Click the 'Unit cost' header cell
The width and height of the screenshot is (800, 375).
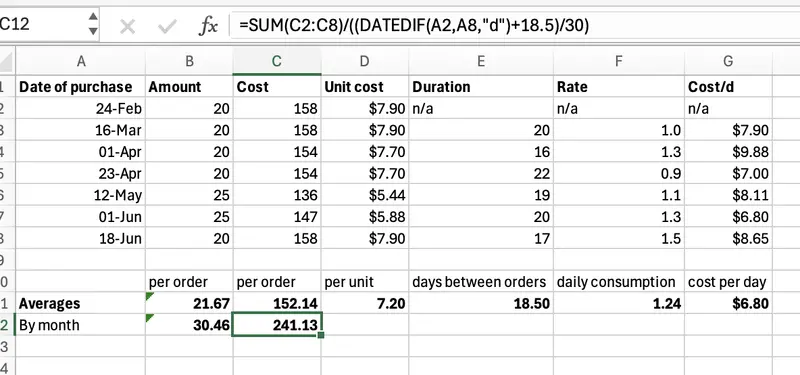click(x=364, y=87)
